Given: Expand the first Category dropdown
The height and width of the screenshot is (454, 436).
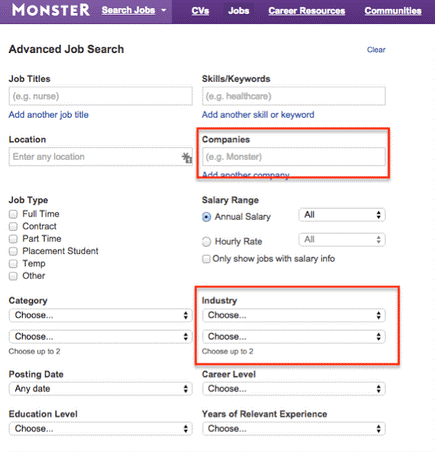Looking at the screenshot, I should [101, 315].
